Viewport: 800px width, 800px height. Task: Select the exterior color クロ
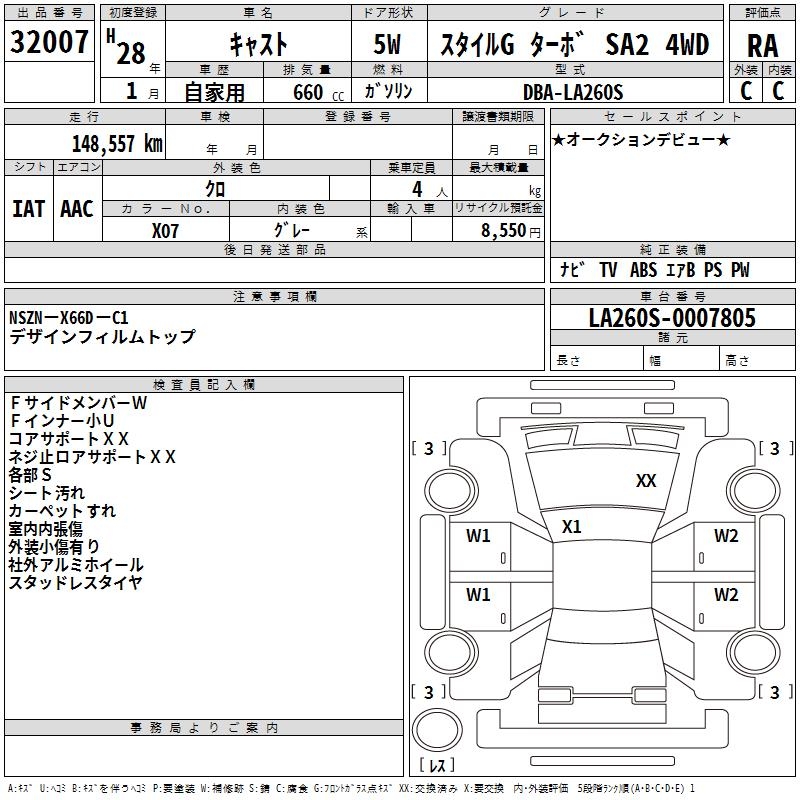[x=215, y=189]
